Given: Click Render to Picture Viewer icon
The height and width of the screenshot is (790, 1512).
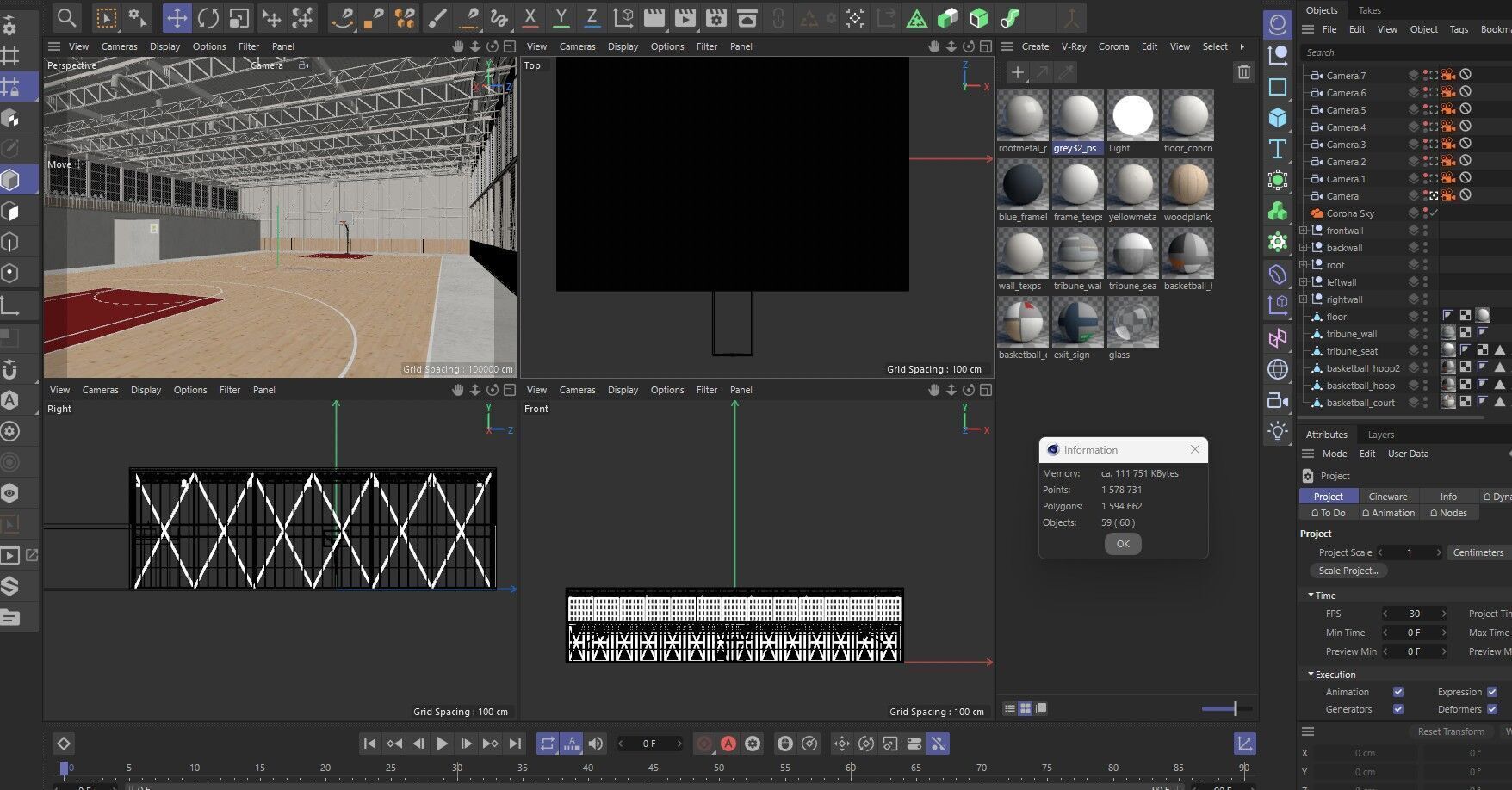Looking at the screenshot, I should [685, 18].
